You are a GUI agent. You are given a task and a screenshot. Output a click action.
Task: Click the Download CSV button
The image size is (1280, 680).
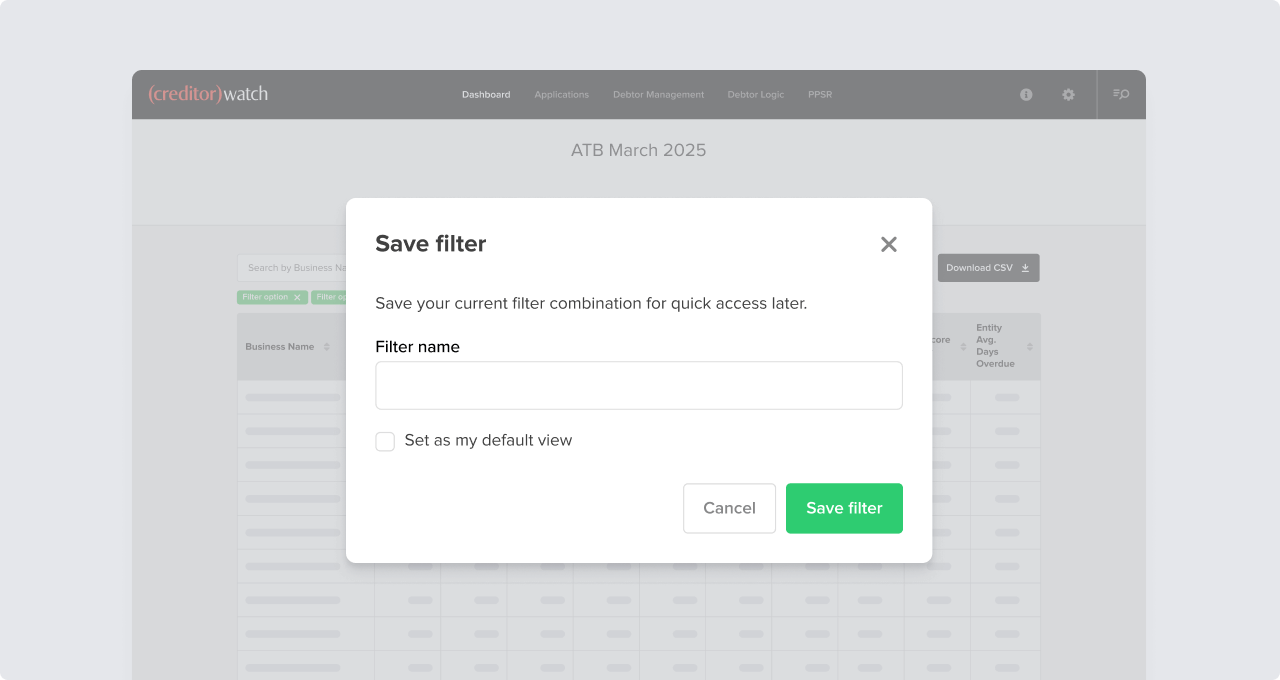(x=988, y=267)
